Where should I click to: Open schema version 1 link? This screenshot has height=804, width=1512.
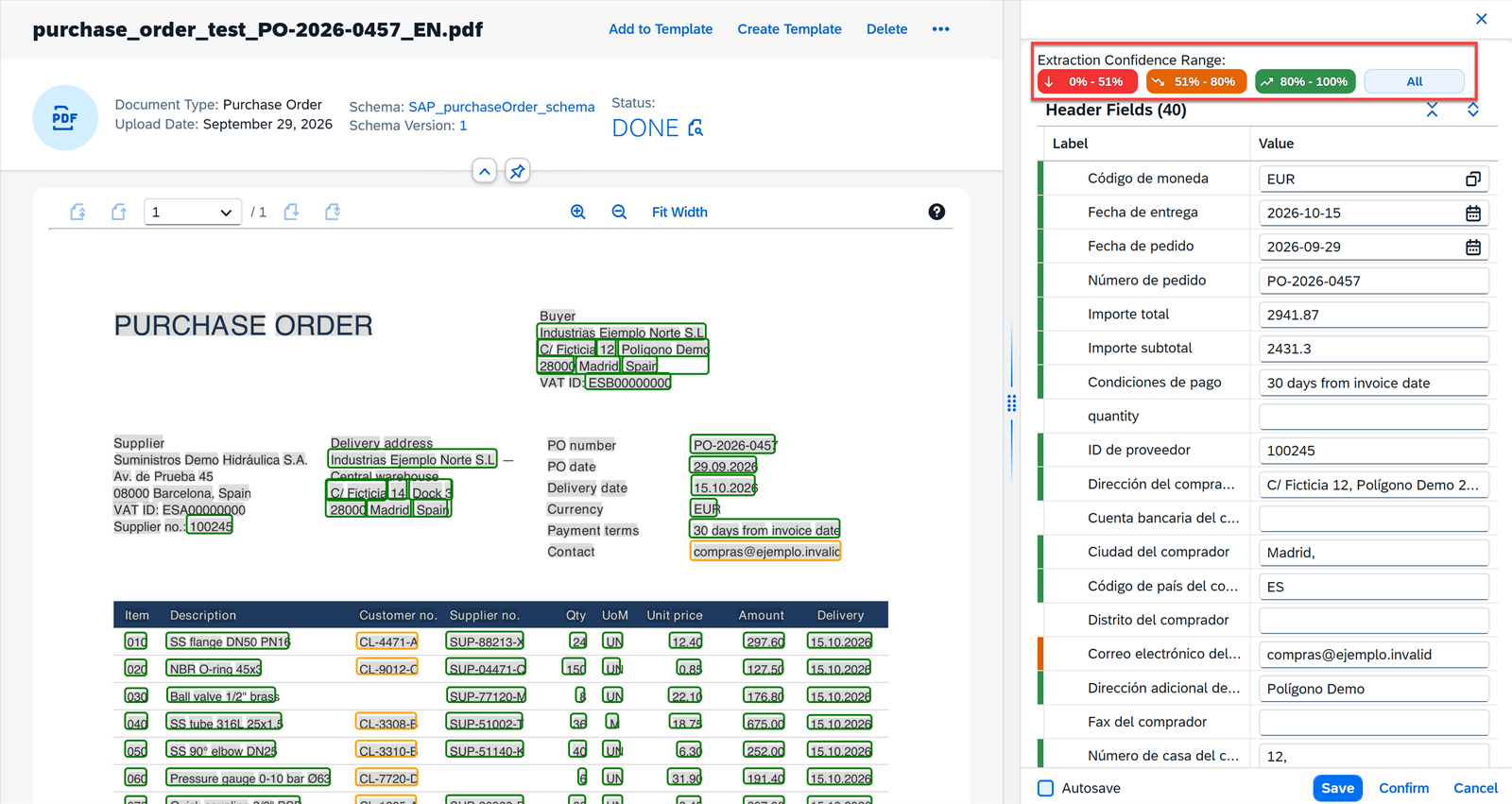coord(463,126)
